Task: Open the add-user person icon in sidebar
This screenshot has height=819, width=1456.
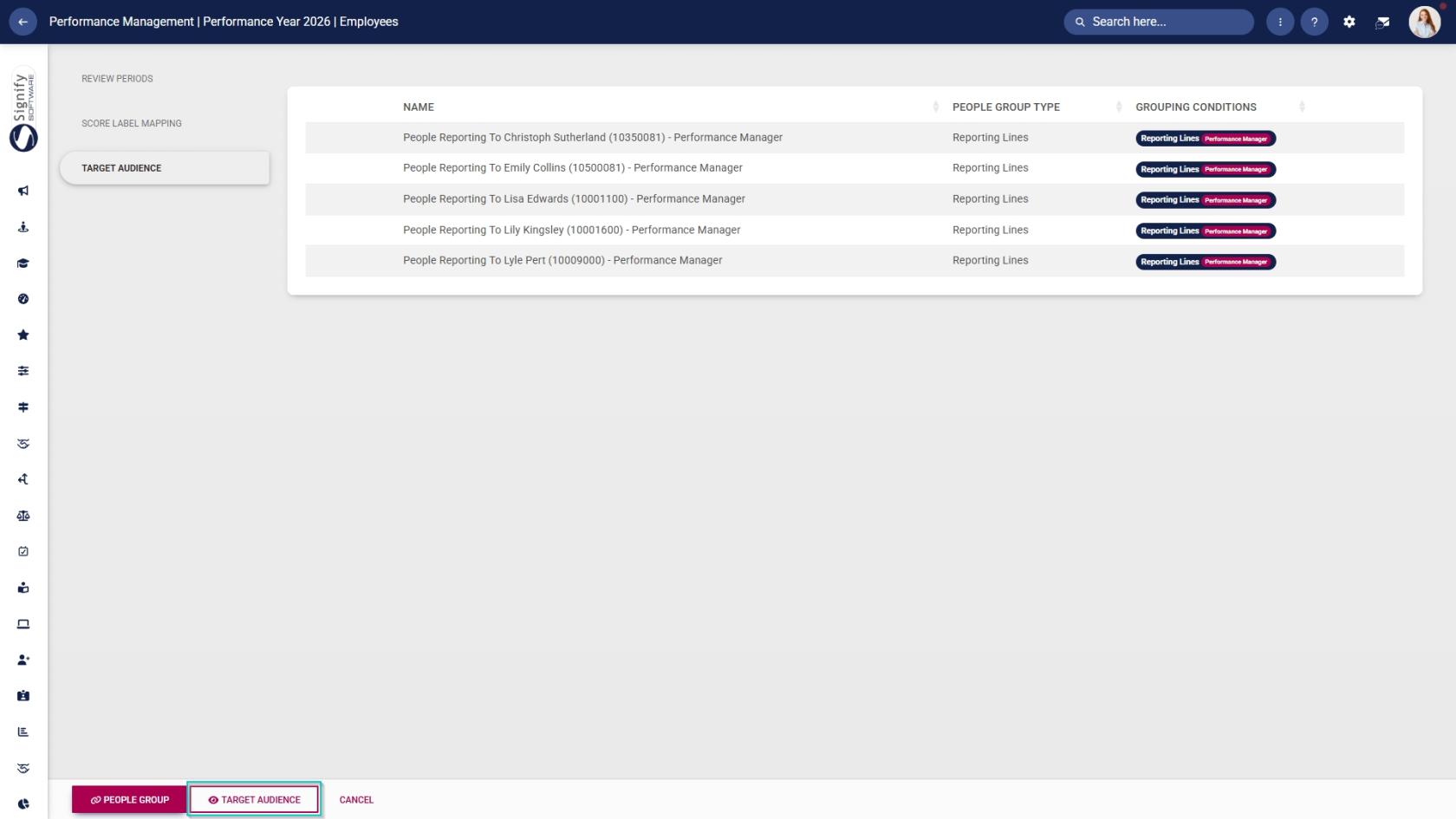Action: click(23, 660)
